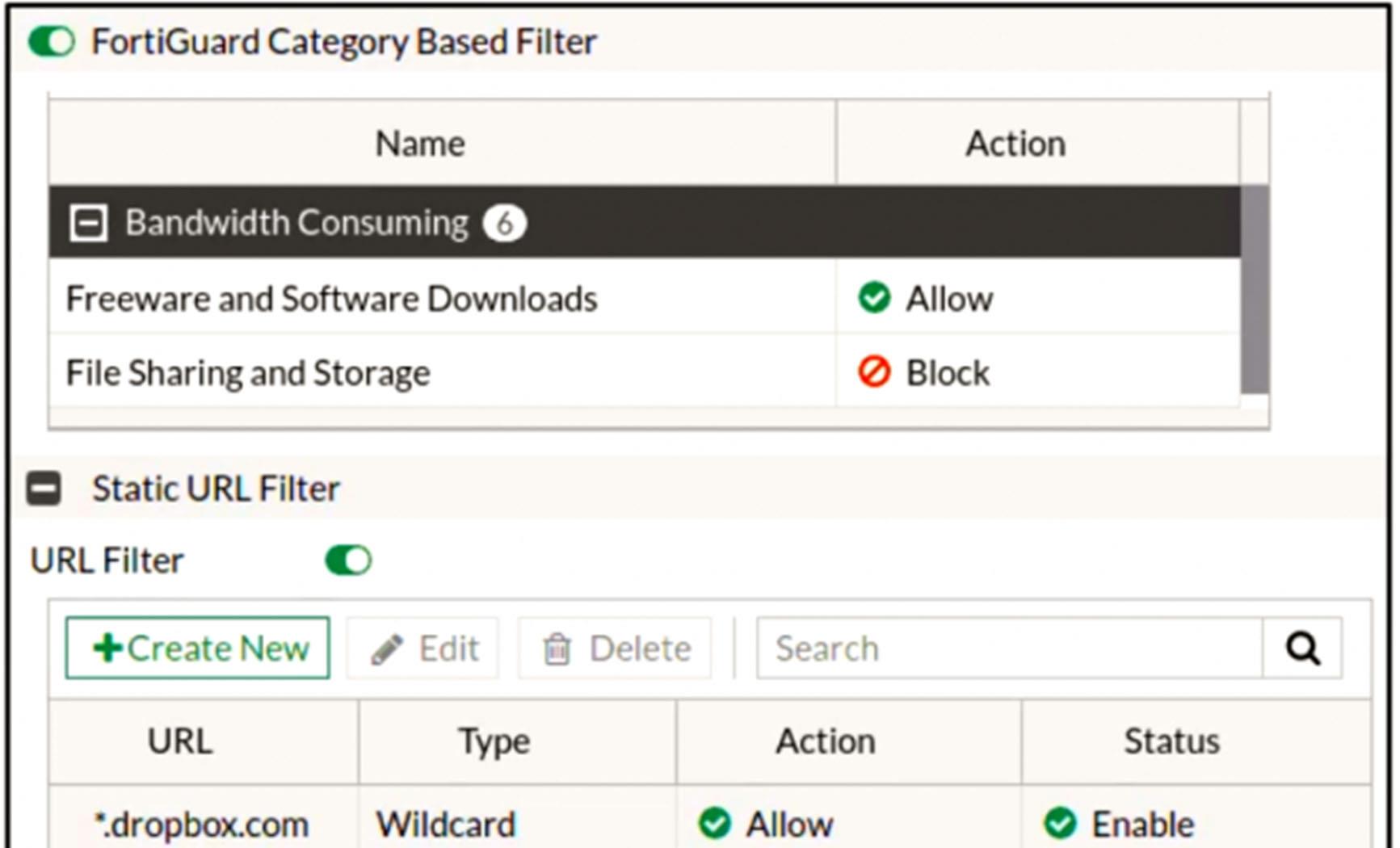
Task: Select the *.dropbox.com URL entry
Action: [x=201, y=825]
